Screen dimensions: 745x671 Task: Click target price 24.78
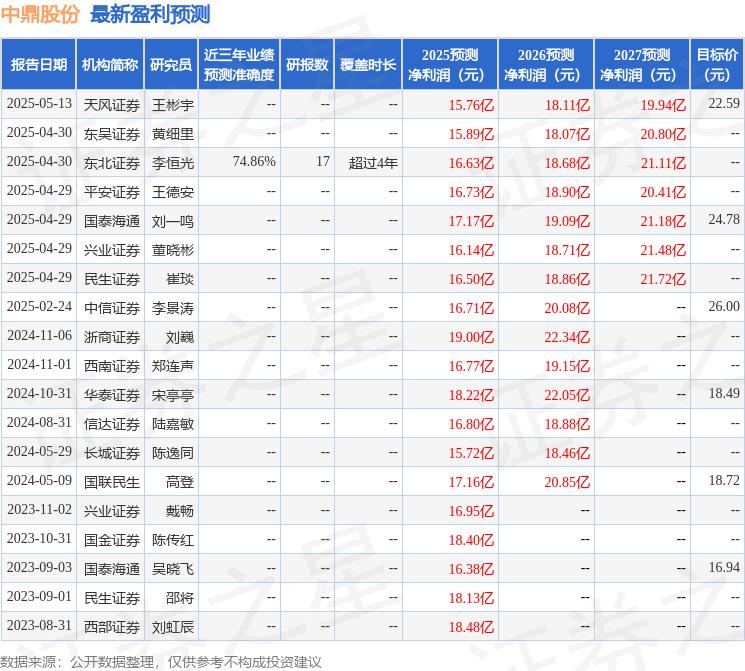tap(724, 220)
